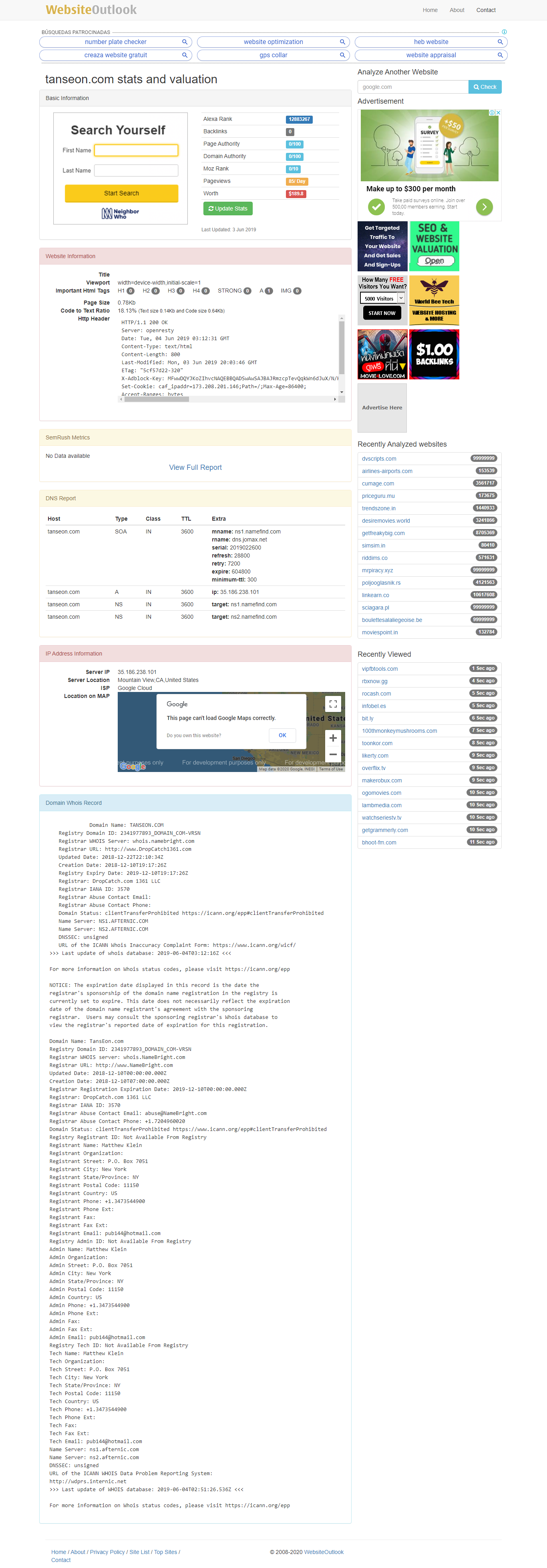Click the Google logo on the map
The width and height of the screenshot is (547, 1568).
point(133,766)
